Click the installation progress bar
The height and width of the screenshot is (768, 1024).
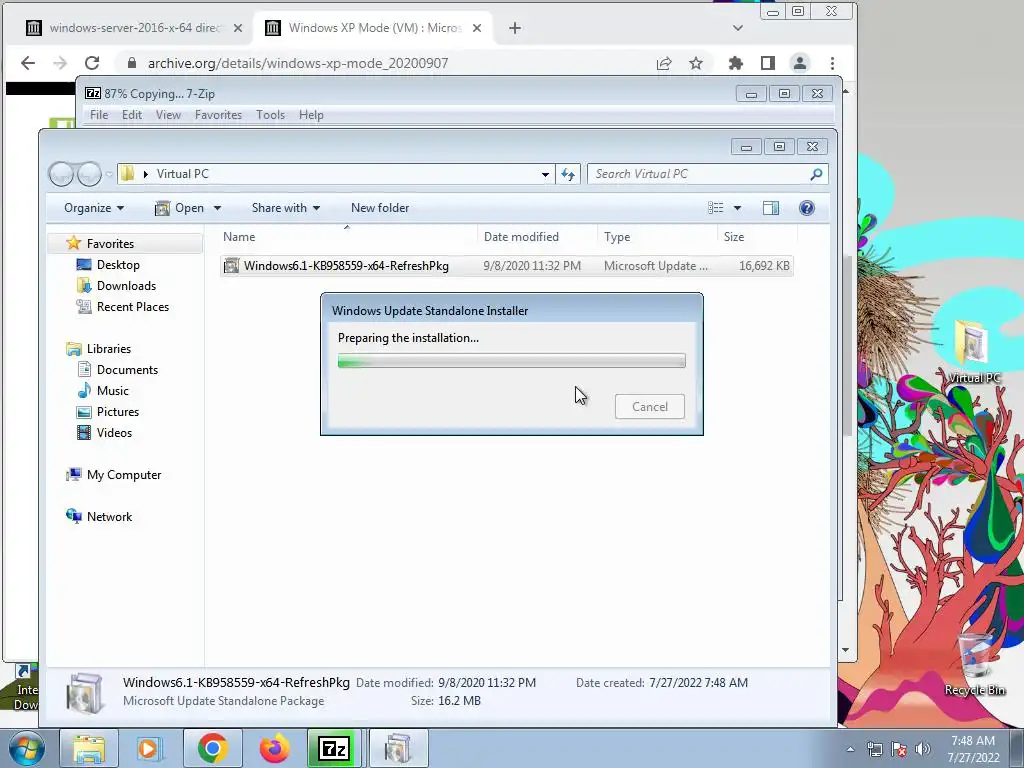coord(511,360)
